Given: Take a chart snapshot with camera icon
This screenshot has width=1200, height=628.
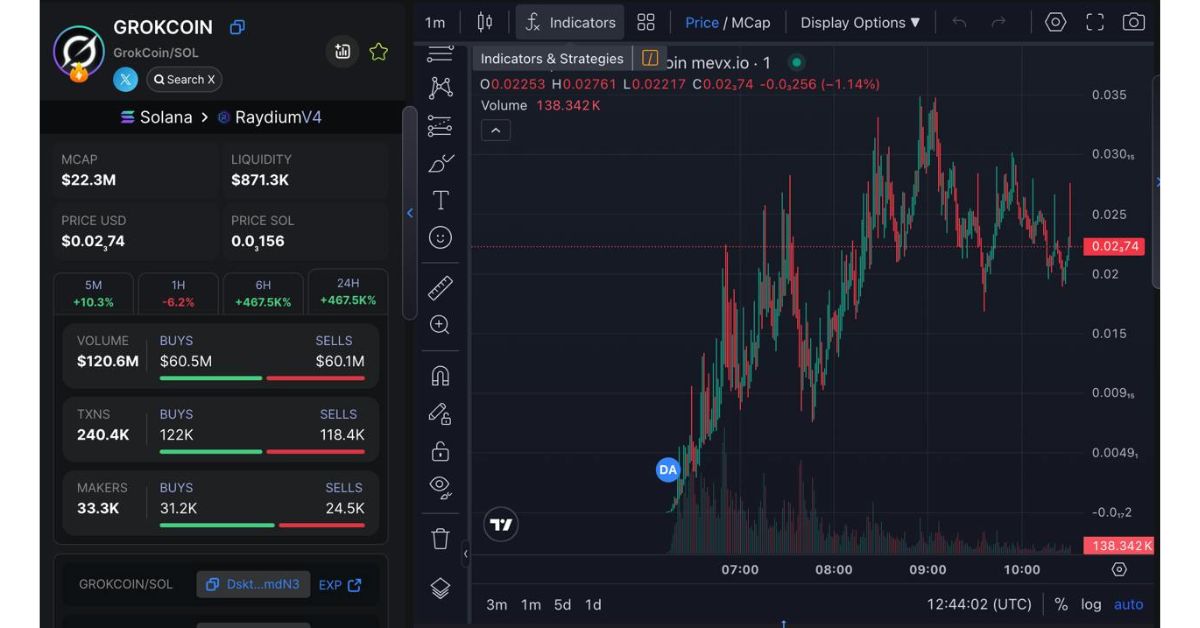Looking at the screenshot, I should point(1133,22).
